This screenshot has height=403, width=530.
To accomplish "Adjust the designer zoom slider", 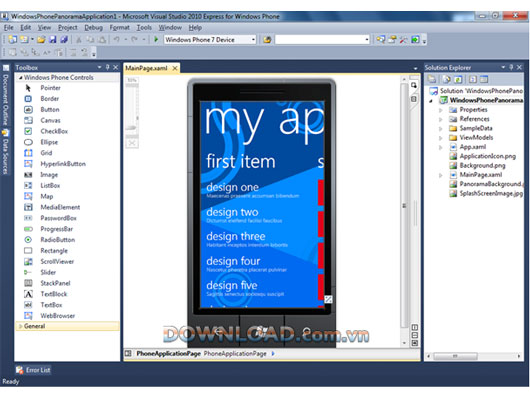I will point(132,128).
